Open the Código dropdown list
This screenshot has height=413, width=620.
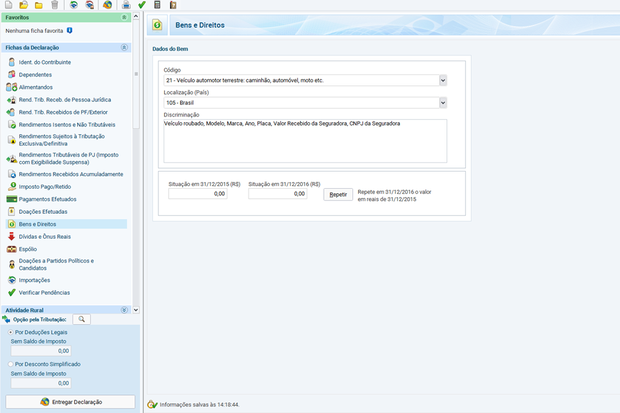click(x=443, y=80)
